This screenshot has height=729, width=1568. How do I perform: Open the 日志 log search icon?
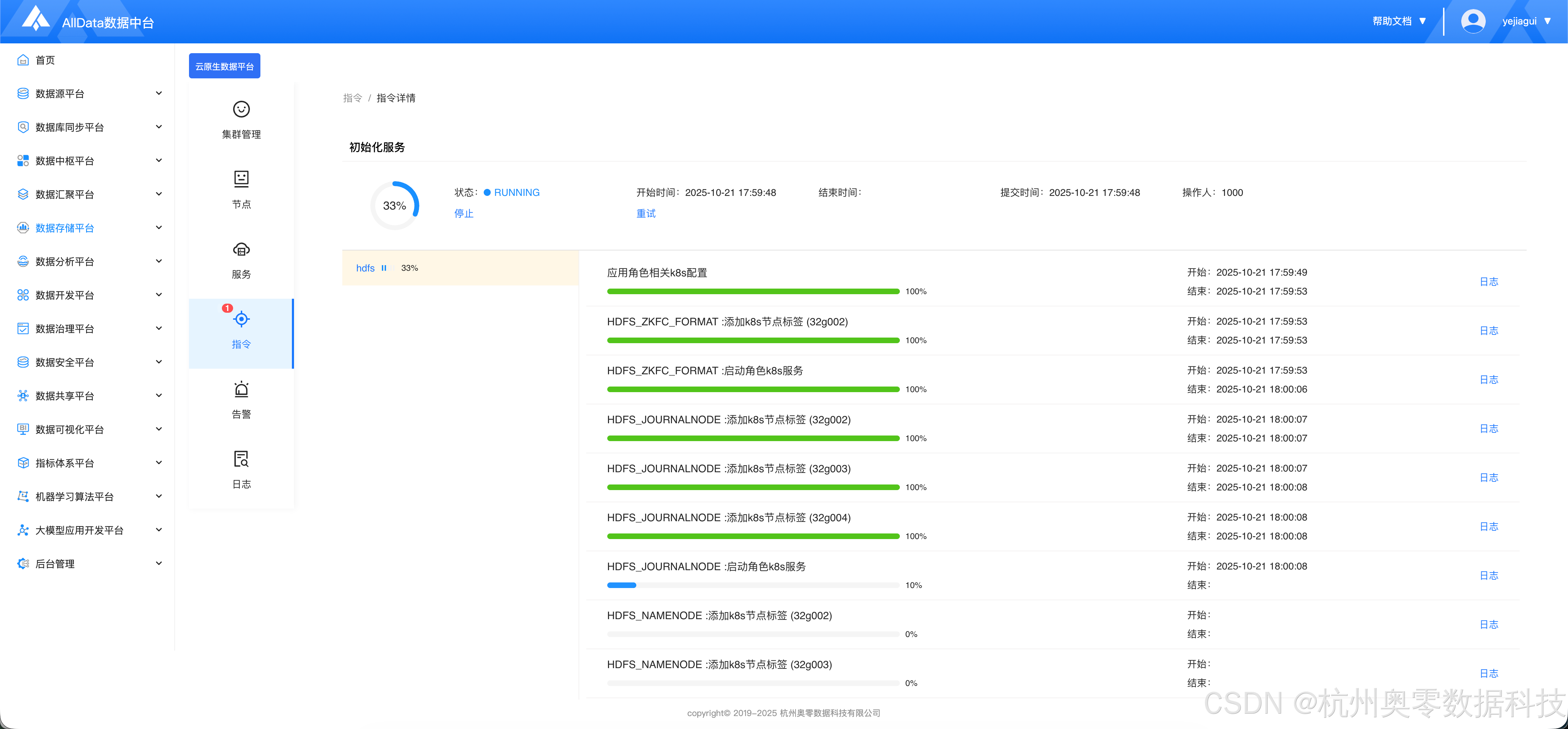tap(241, 459)
